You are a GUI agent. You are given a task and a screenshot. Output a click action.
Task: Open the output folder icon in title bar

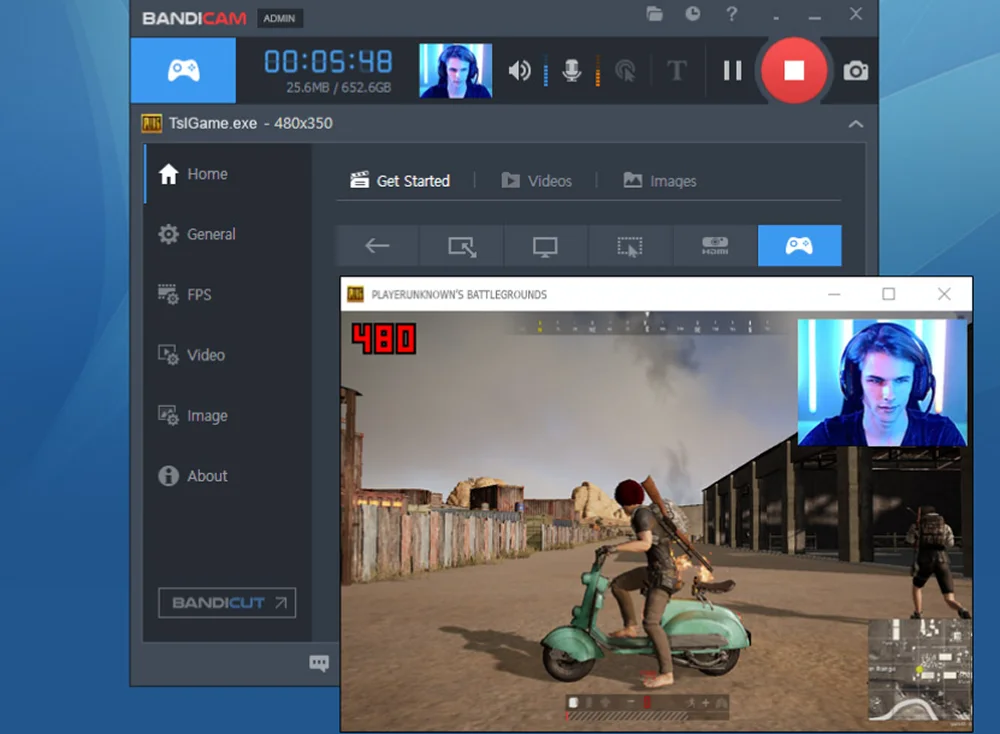pyautogui.click(x=654, y=13)
